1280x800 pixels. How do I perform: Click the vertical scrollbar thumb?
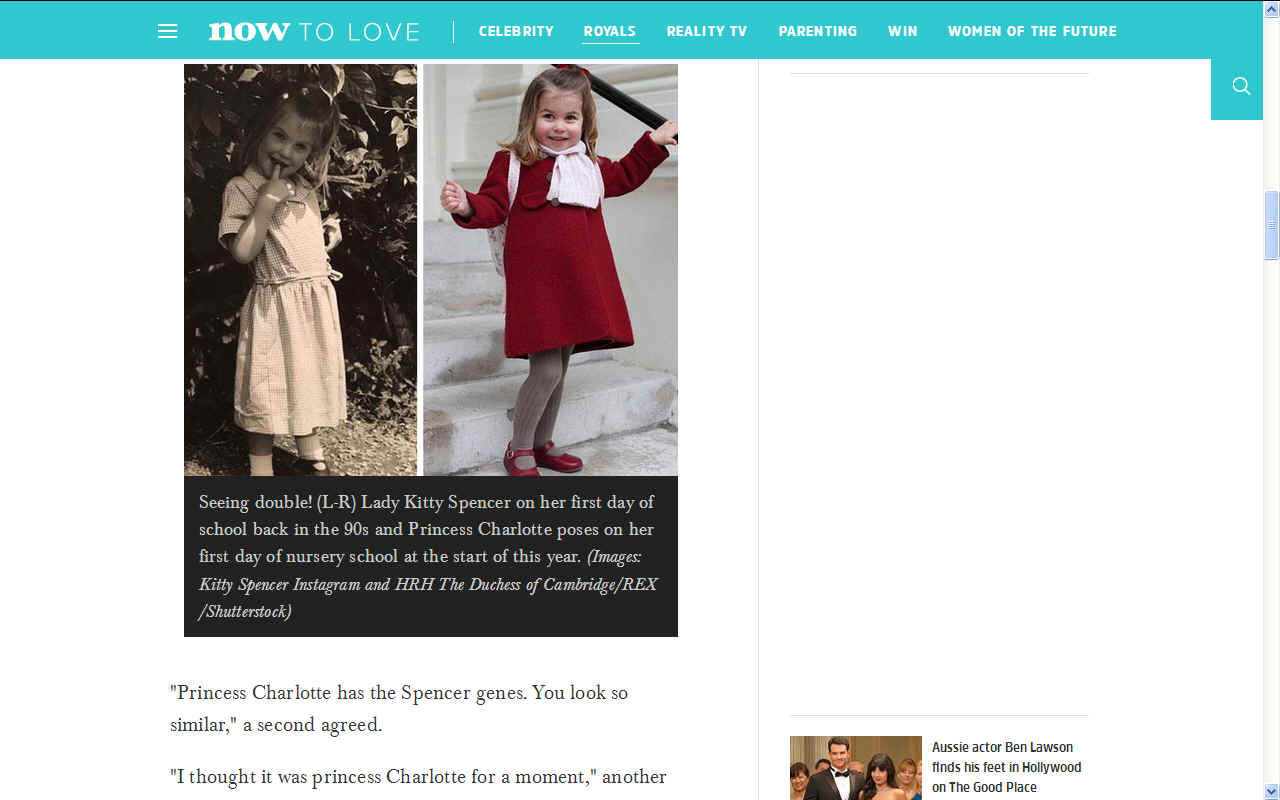pos(1271,225)
